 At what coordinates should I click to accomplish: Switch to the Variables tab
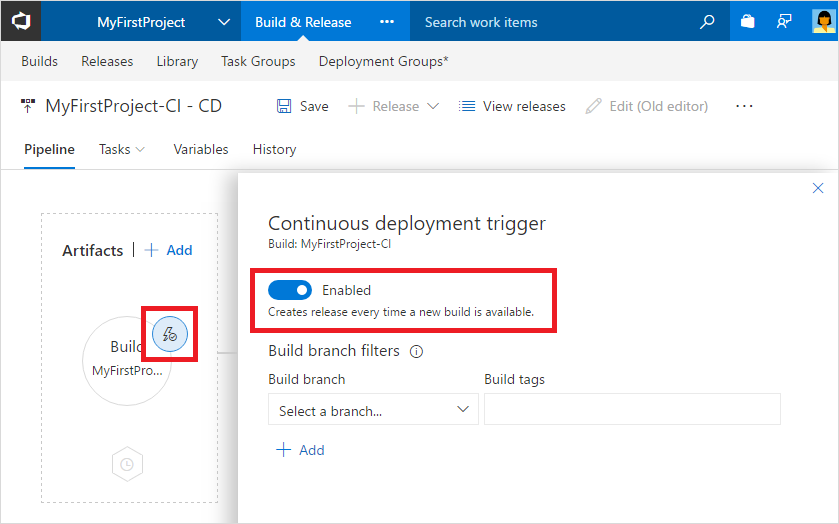201,149
